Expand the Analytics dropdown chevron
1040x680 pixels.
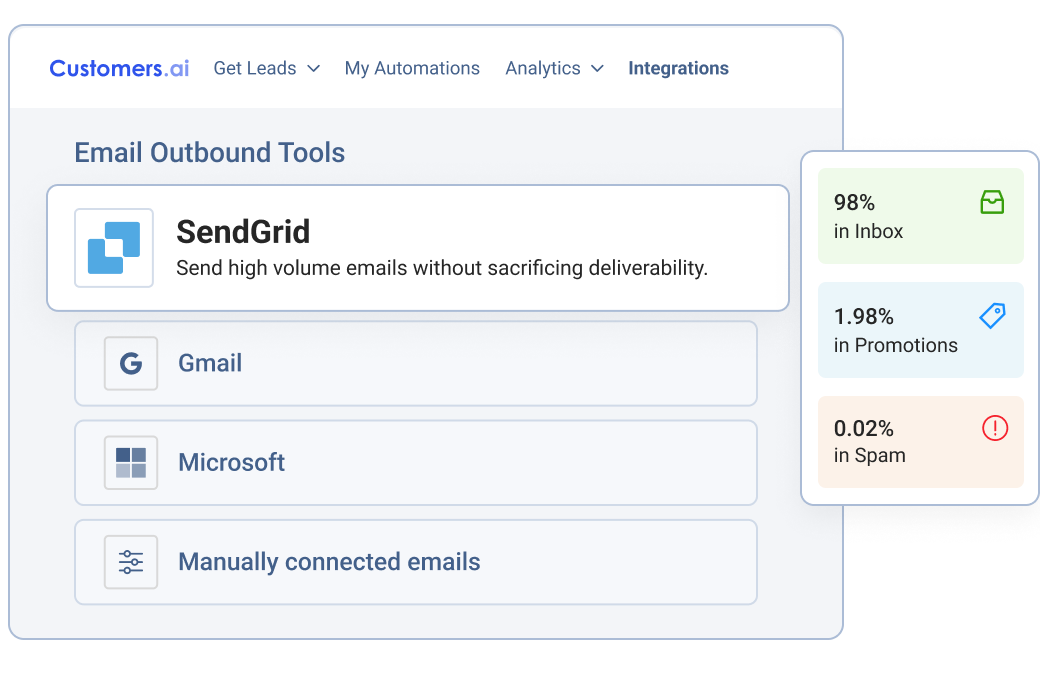(597, 68)
